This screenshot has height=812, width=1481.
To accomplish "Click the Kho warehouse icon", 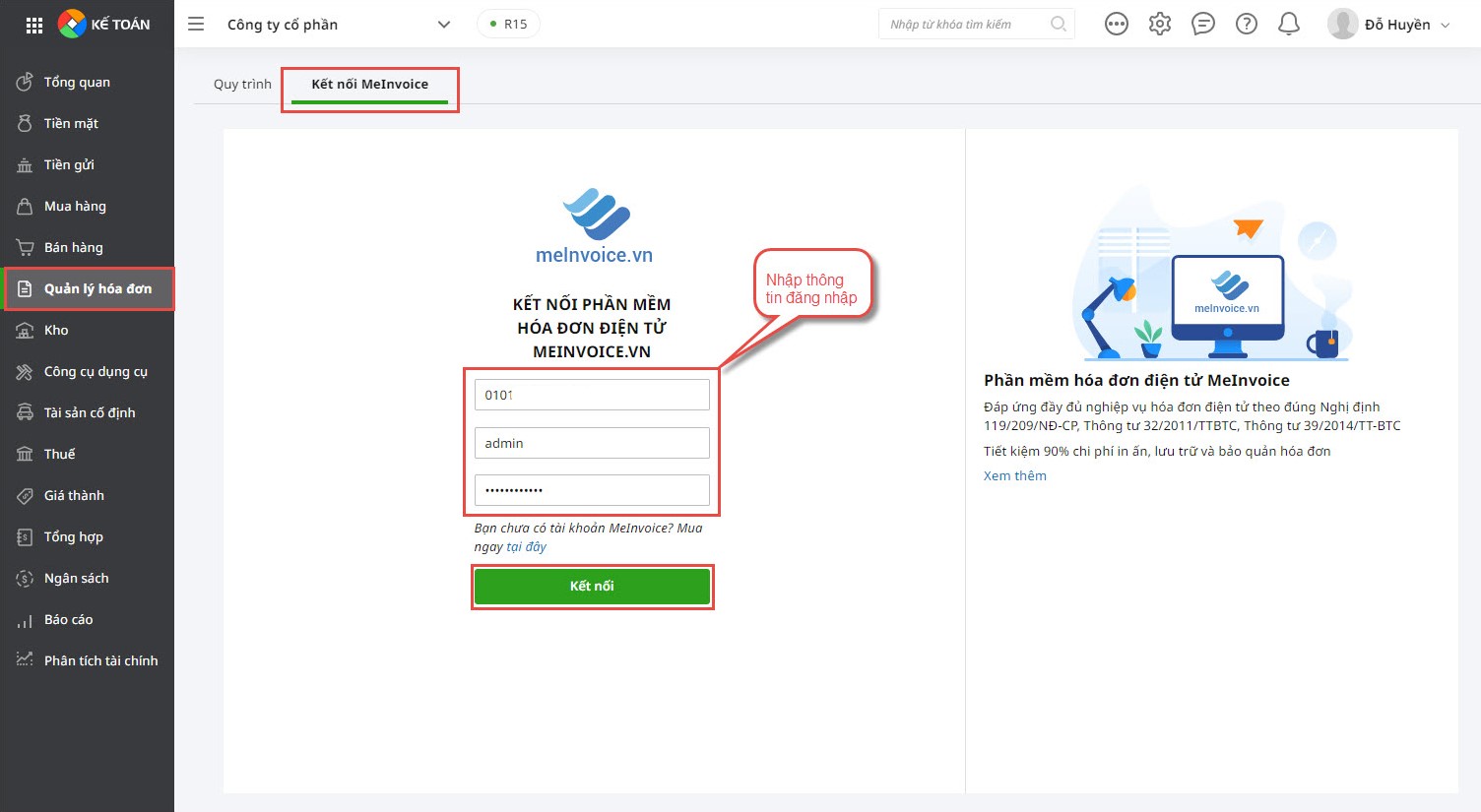I will pyautogui.click(x=25, y=331).
